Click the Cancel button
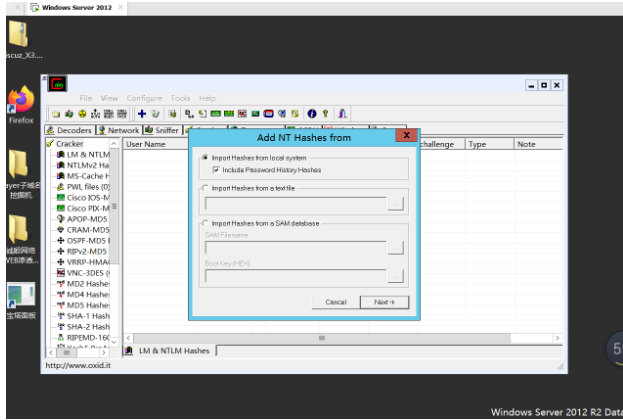 (x=336, y=302)
